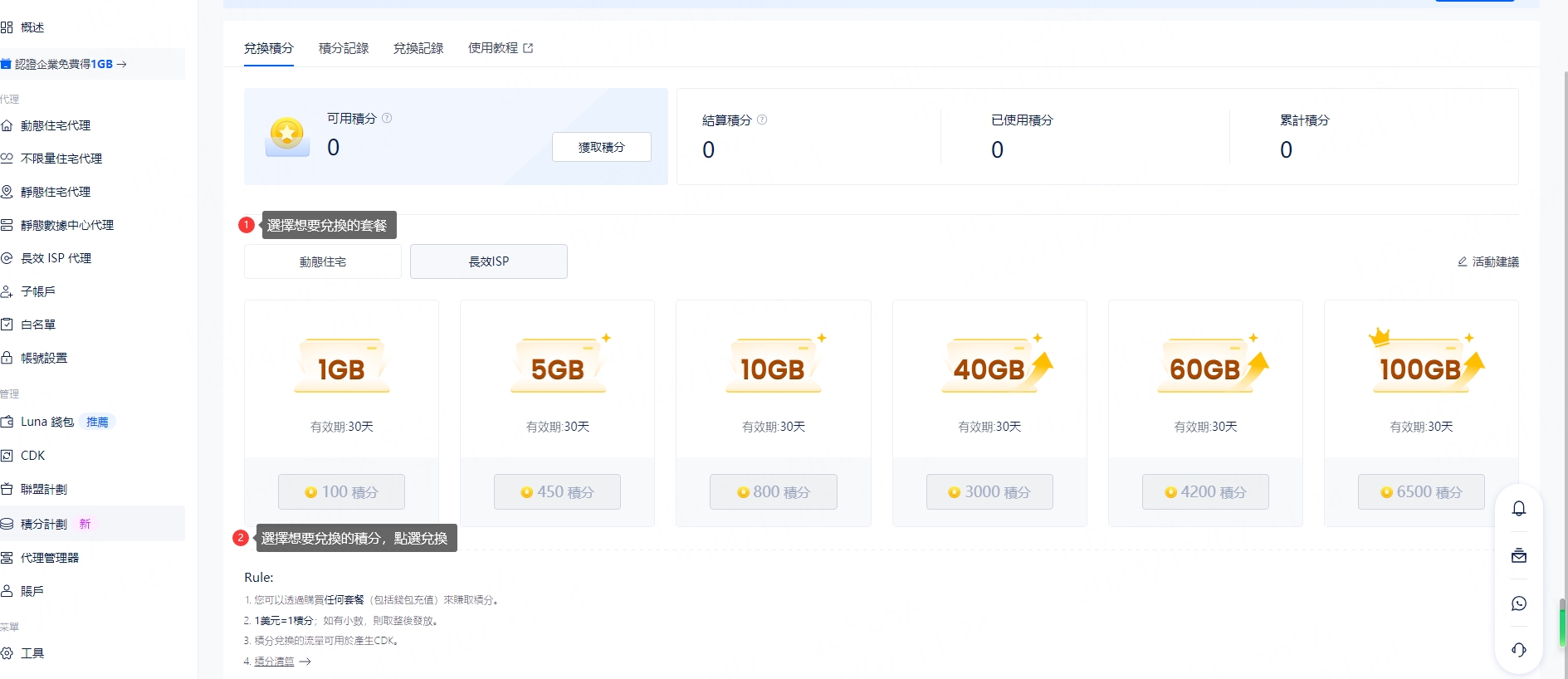Open Luna 錢包 in sidebar
The width and height of the screenshot is (1568, 679).
[47, 422]
